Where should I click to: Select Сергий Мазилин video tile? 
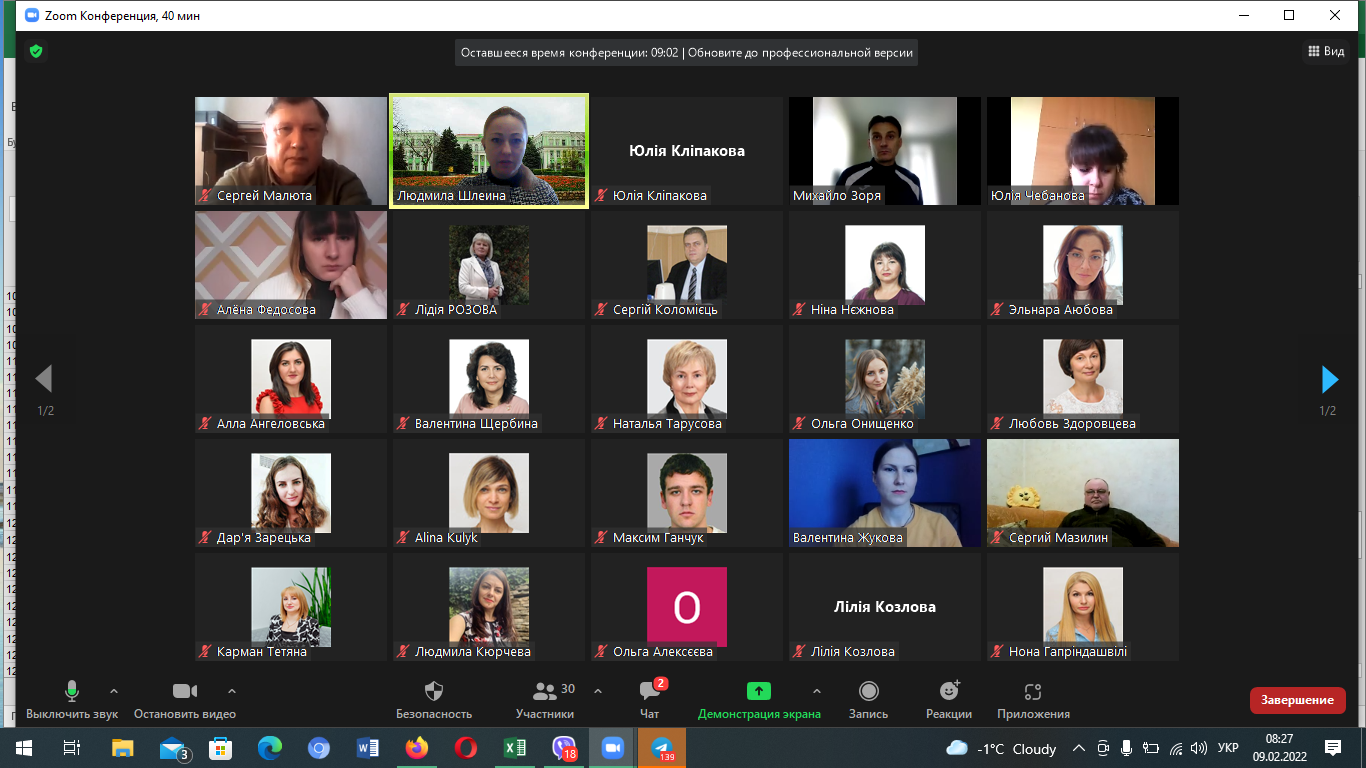click(1083, 493)
